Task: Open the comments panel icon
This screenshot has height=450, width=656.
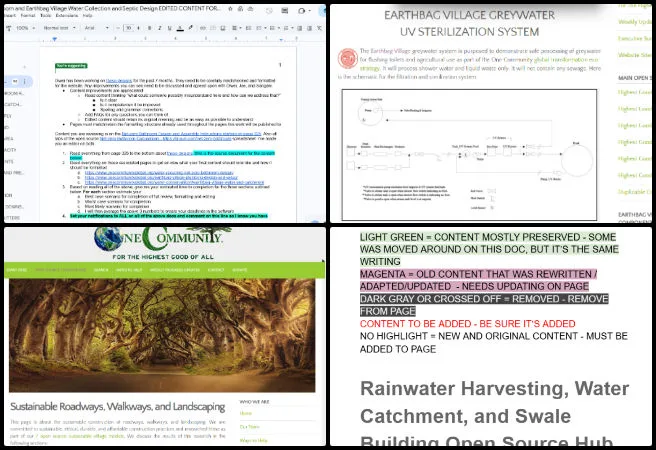Action: (284, 10)
